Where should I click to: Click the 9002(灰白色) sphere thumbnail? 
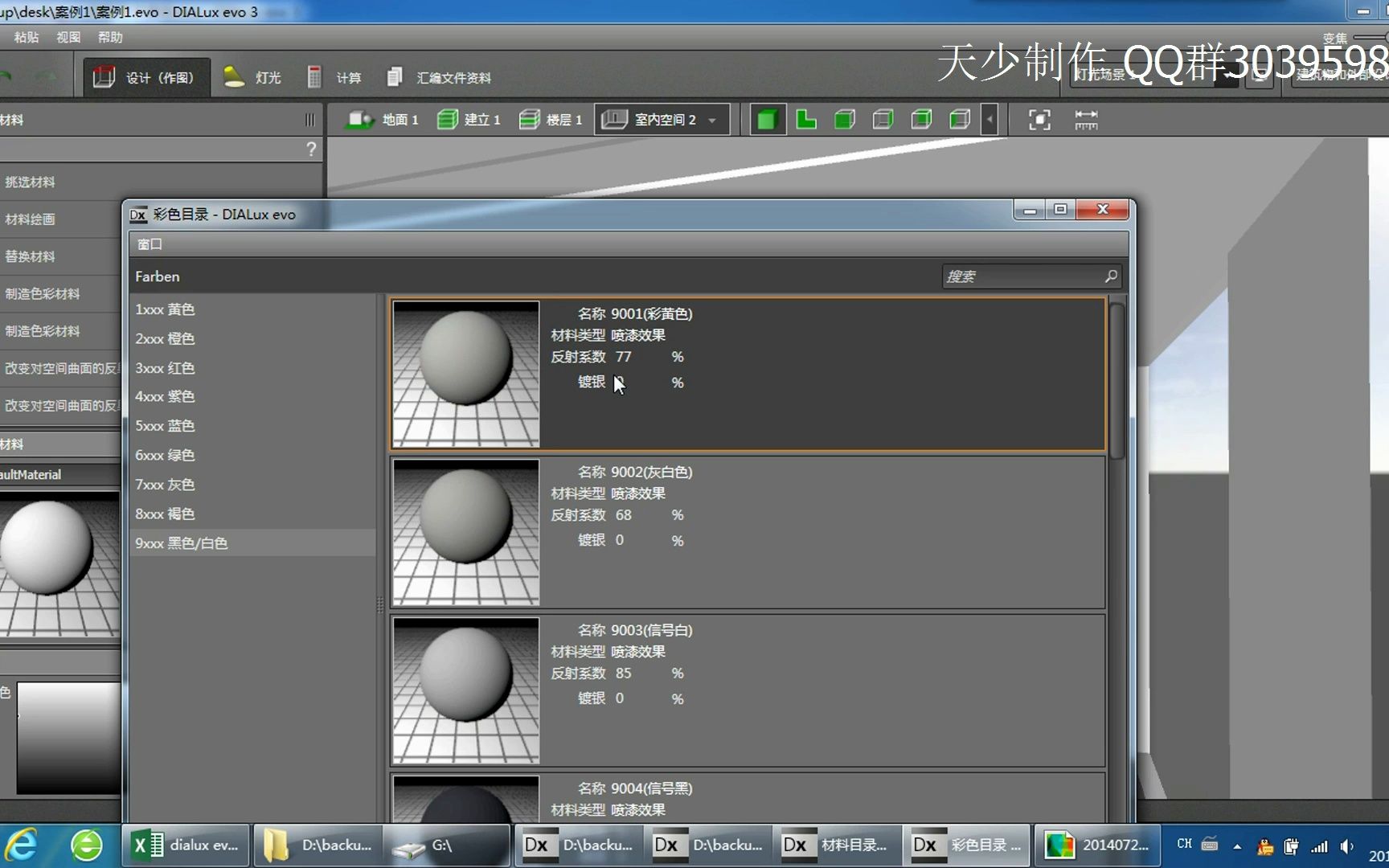tap(466, 532)
